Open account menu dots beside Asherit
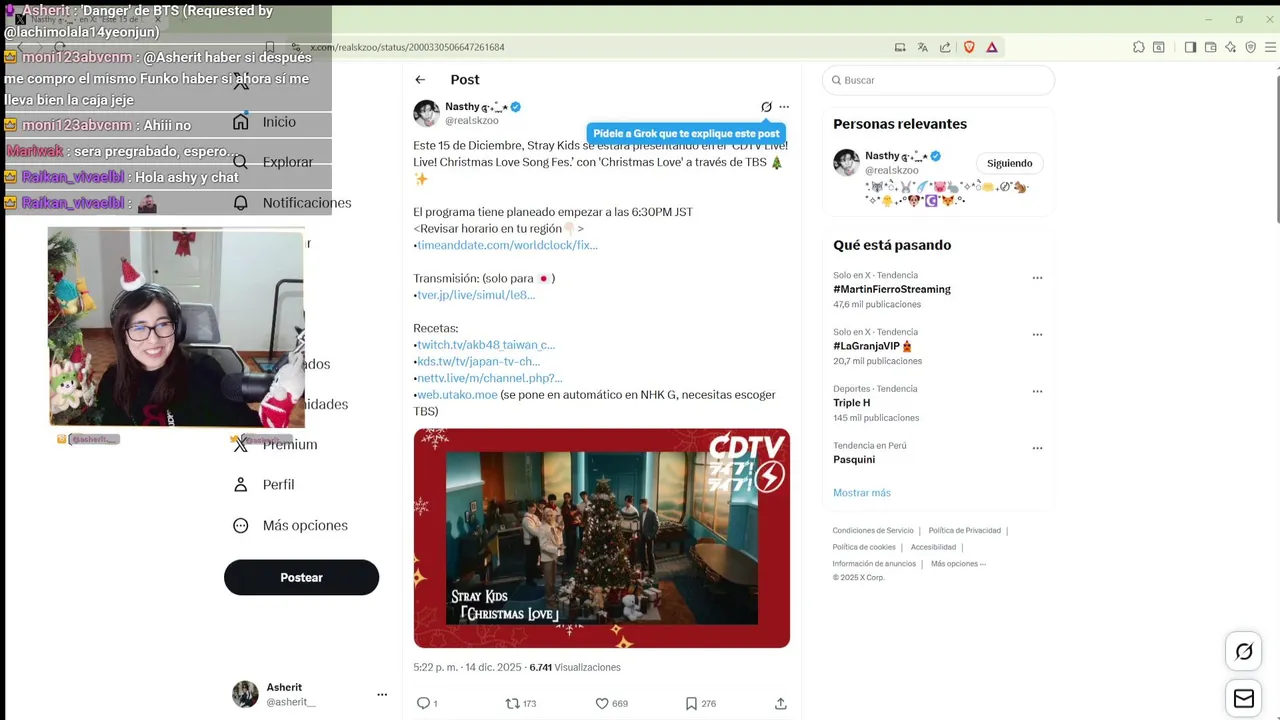 point(382,694)
